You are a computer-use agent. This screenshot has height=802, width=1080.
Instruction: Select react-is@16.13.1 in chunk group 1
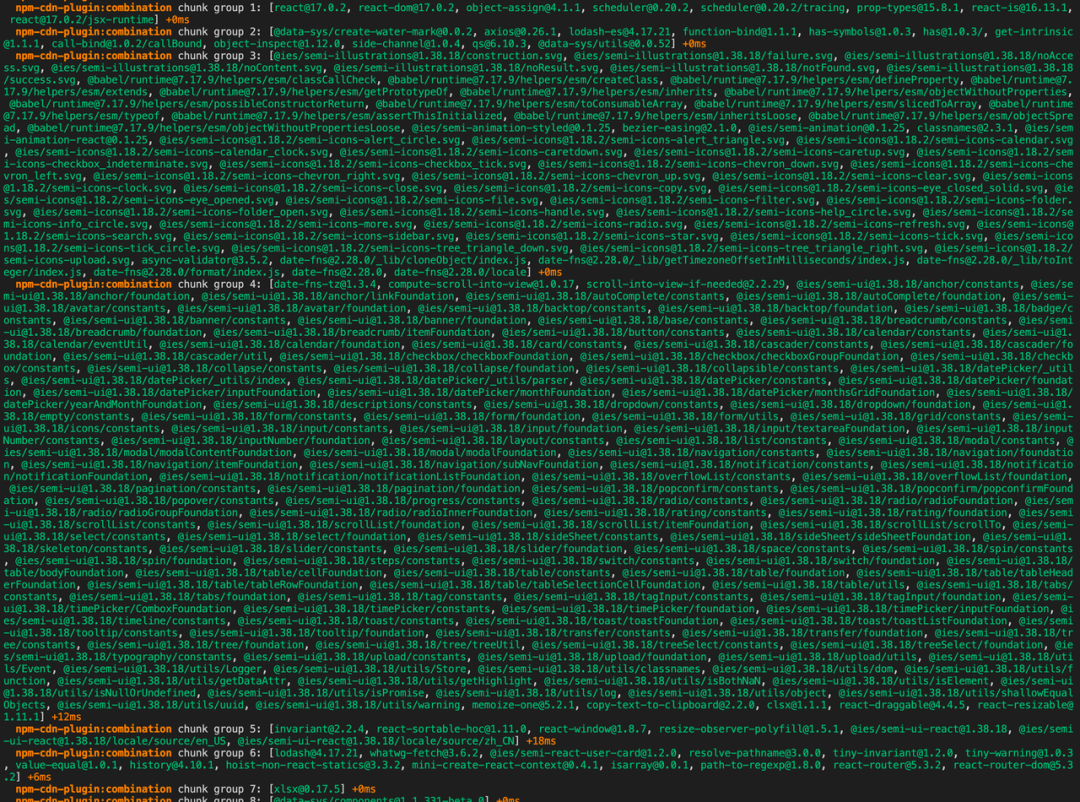[x=1019, y=8]
